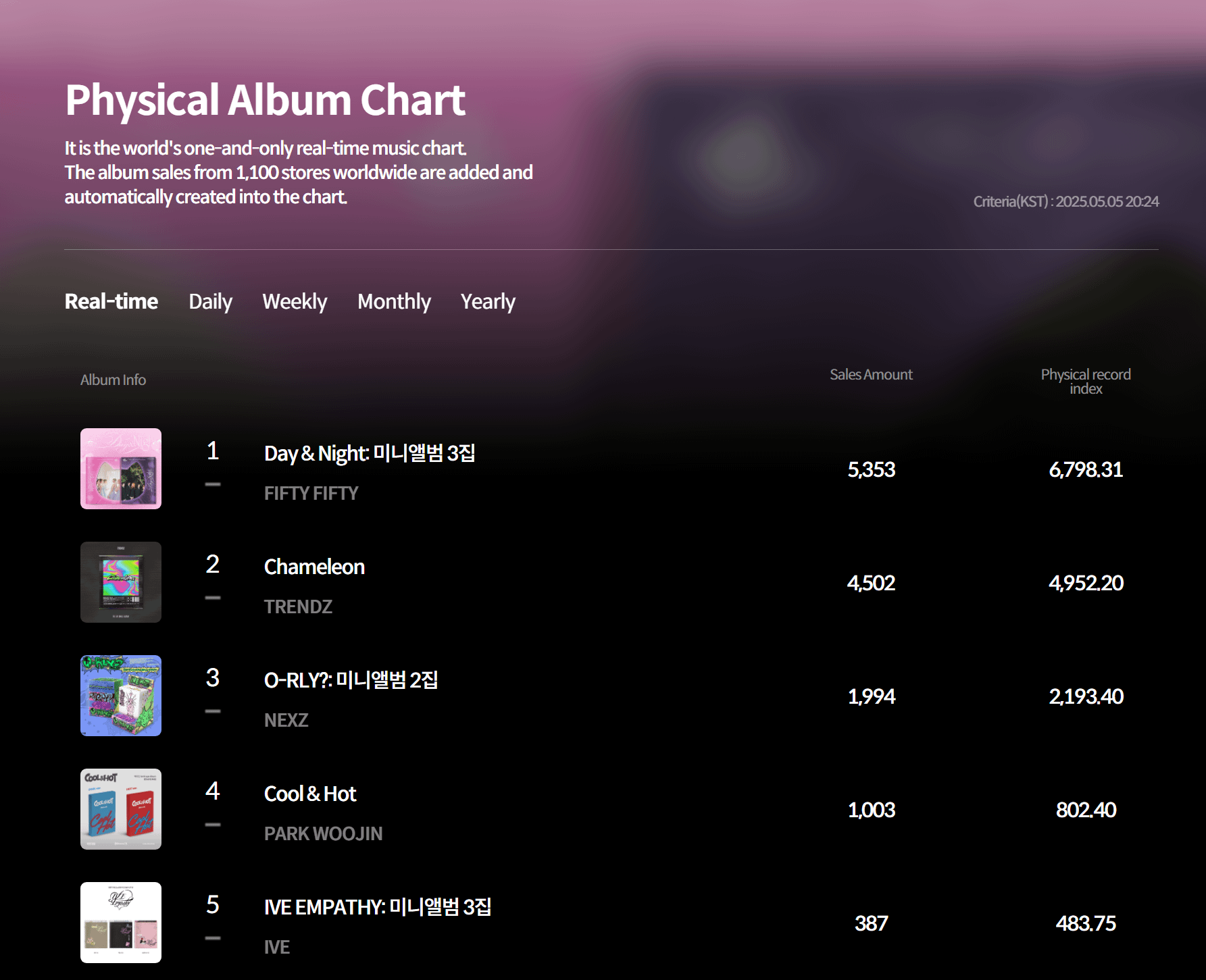Switch to the Weekly chart tab
The height and width of the screenshot is (980, 1206).
295,302
